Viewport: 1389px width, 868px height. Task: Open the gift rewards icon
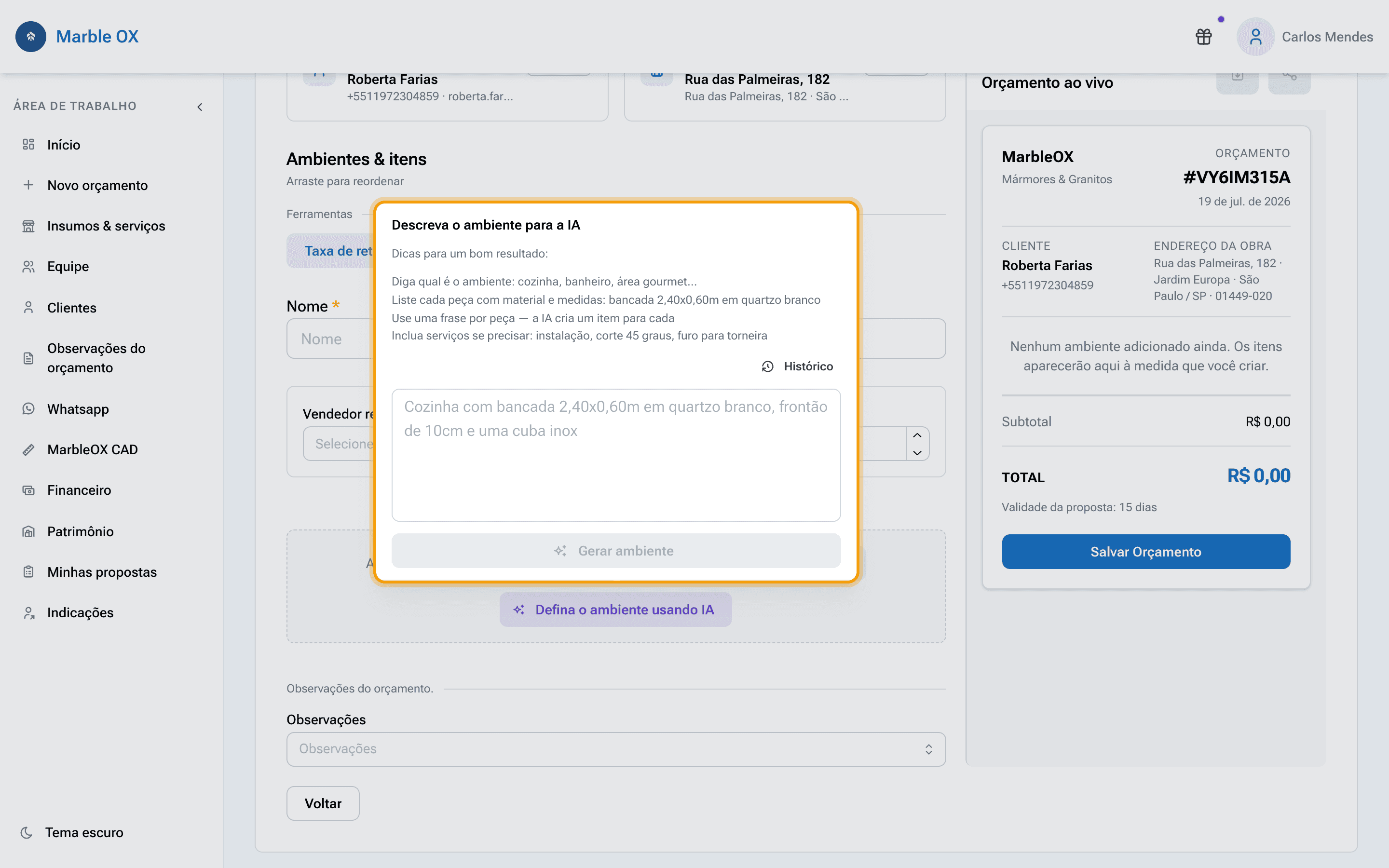1204,37
